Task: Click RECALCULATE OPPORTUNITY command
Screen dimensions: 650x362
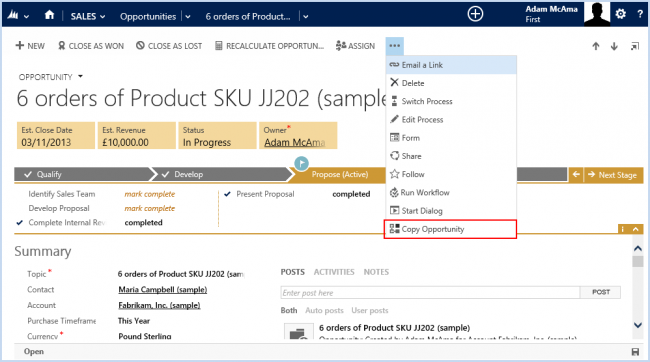Action: (x=269, y=46)
